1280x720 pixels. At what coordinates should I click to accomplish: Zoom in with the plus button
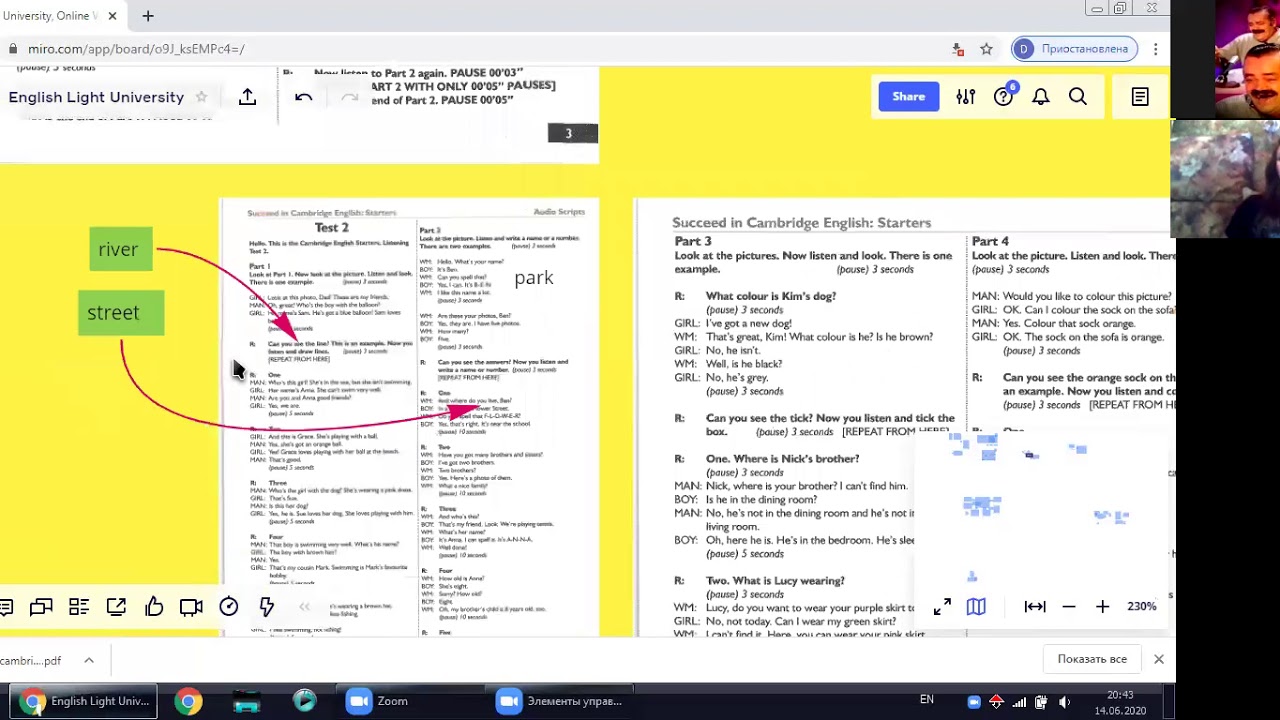pos(1102,607)
